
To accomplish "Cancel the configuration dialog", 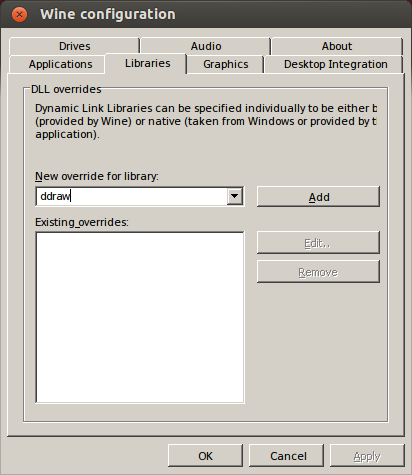I will pyautogui.click(x=287, y=456).
